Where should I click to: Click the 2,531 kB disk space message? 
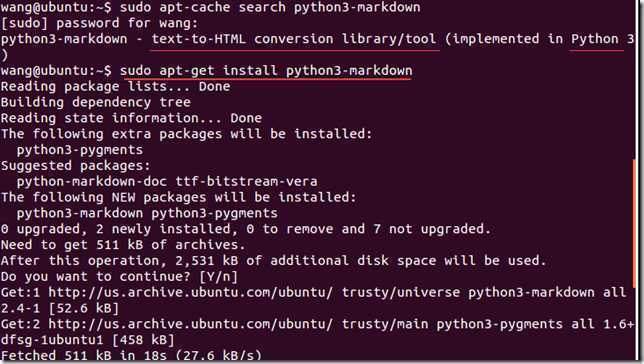274,261
